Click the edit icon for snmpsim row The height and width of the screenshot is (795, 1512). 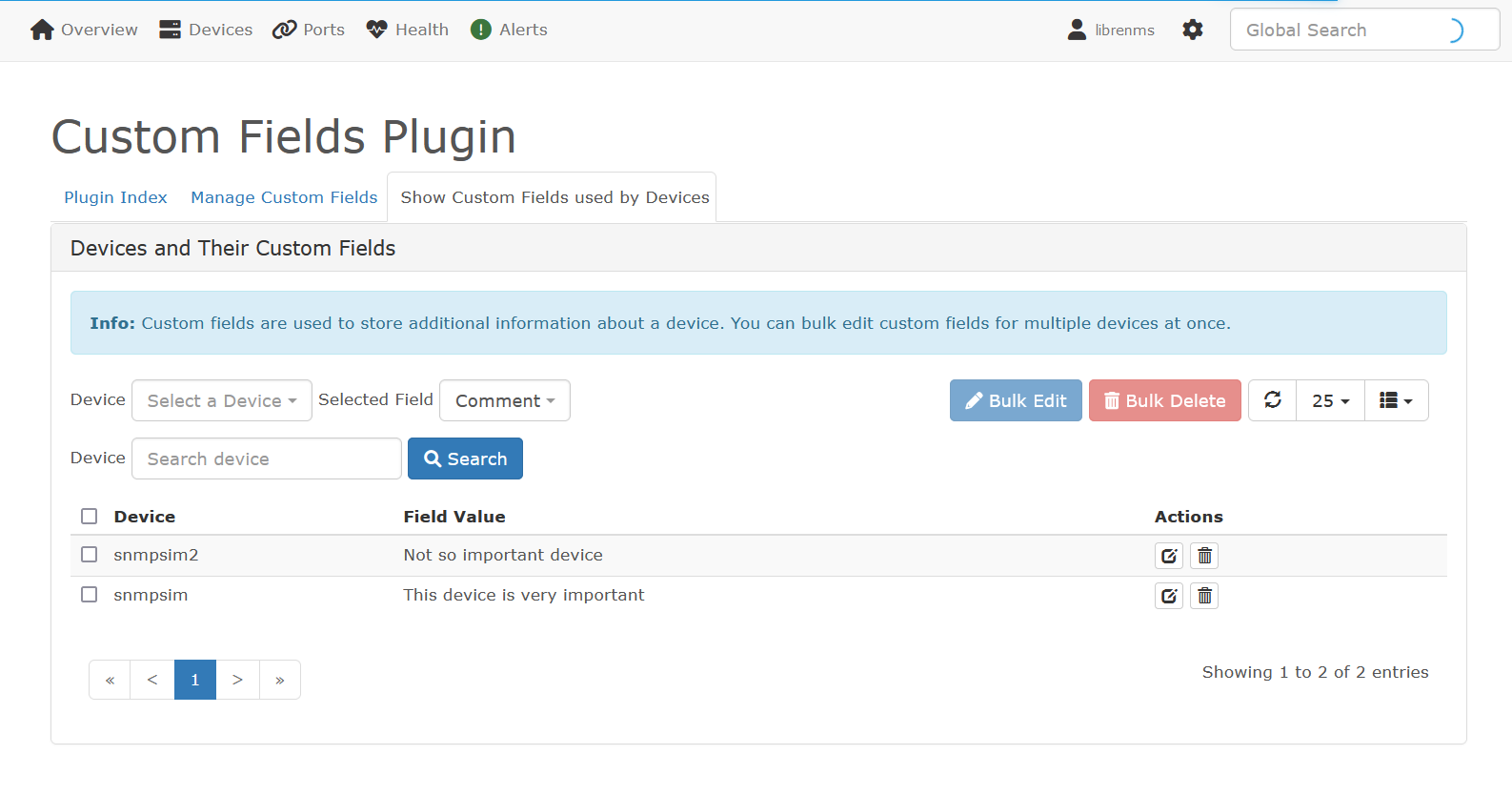point(1168,596)
